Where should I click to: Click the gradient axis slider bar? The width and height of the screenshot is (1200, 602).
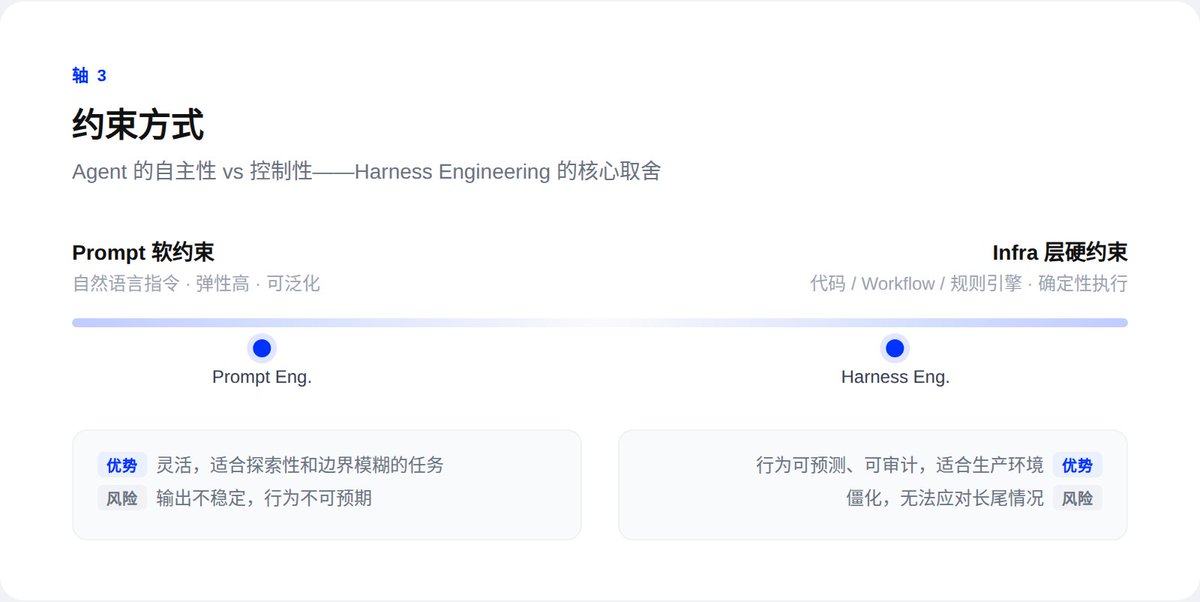(600, 323)
